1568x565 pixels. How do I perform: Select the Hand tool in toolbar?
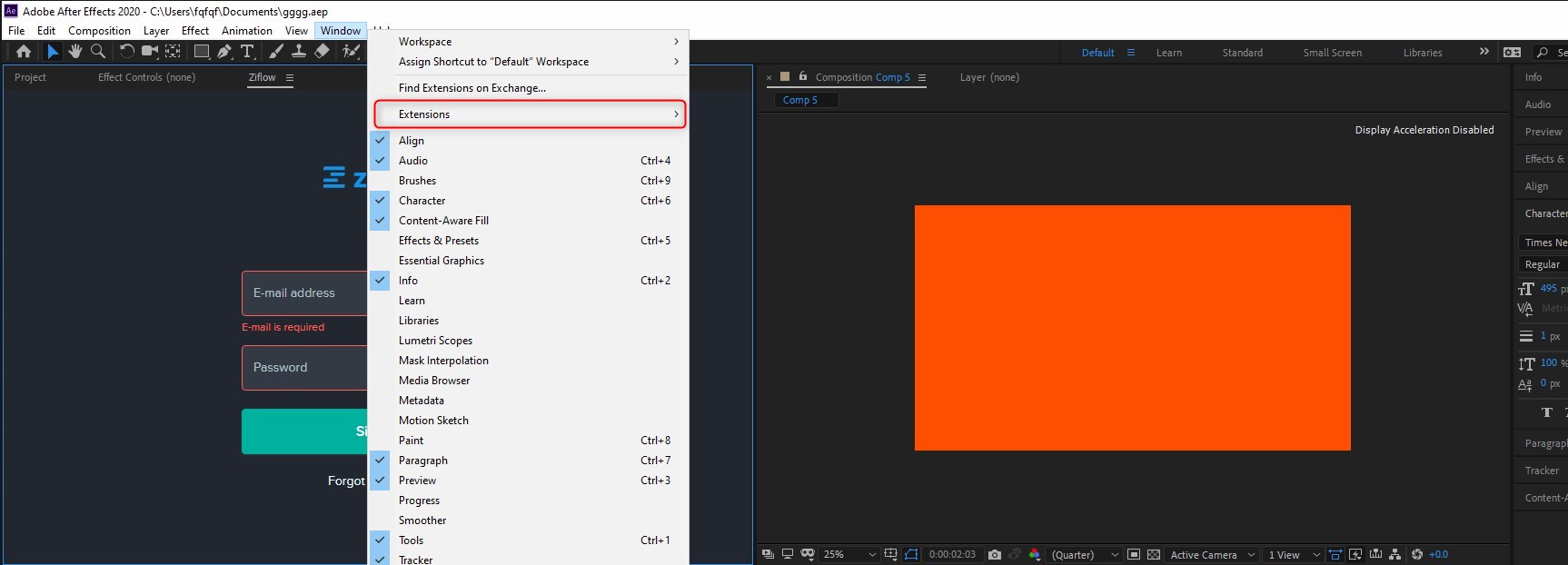pos(75,52)
